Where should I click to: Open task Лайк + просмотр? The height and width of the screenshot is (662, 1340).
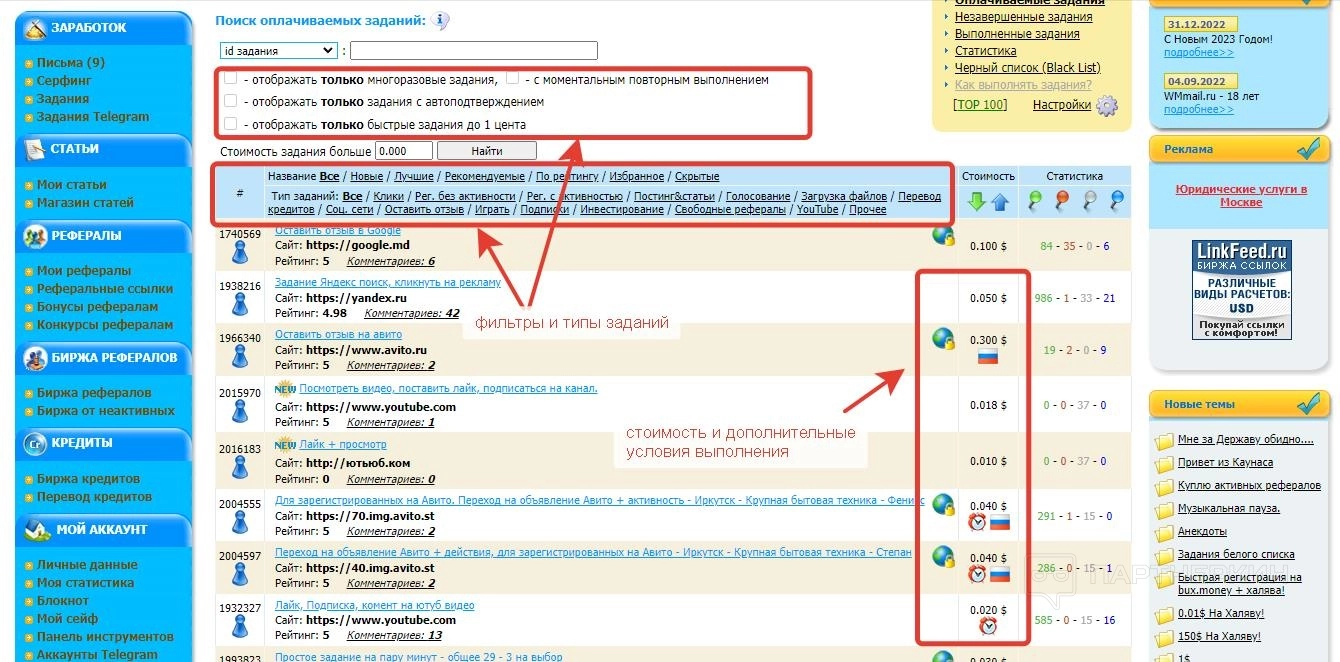pyautogui.click(x=342, y=445)
